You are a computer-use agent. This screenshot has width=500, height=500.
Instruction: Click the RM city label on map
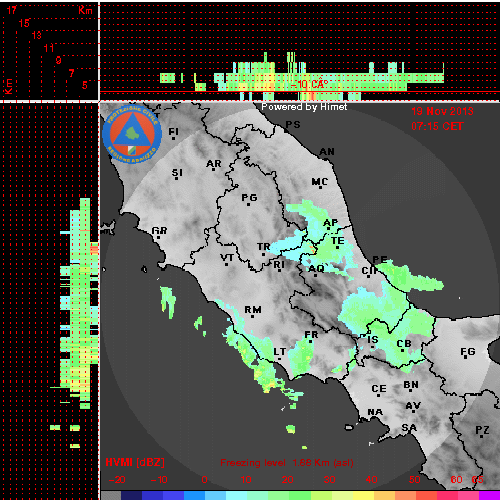click(x=253, y=310)
